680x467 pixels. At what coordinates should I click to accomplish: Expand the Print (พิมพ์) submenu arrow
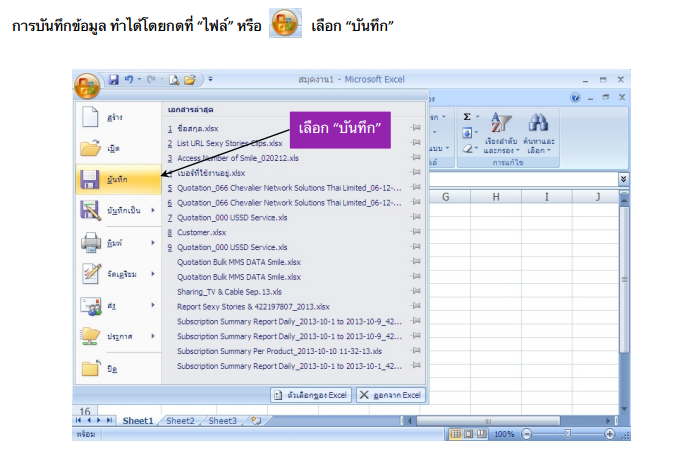point(153,242)
